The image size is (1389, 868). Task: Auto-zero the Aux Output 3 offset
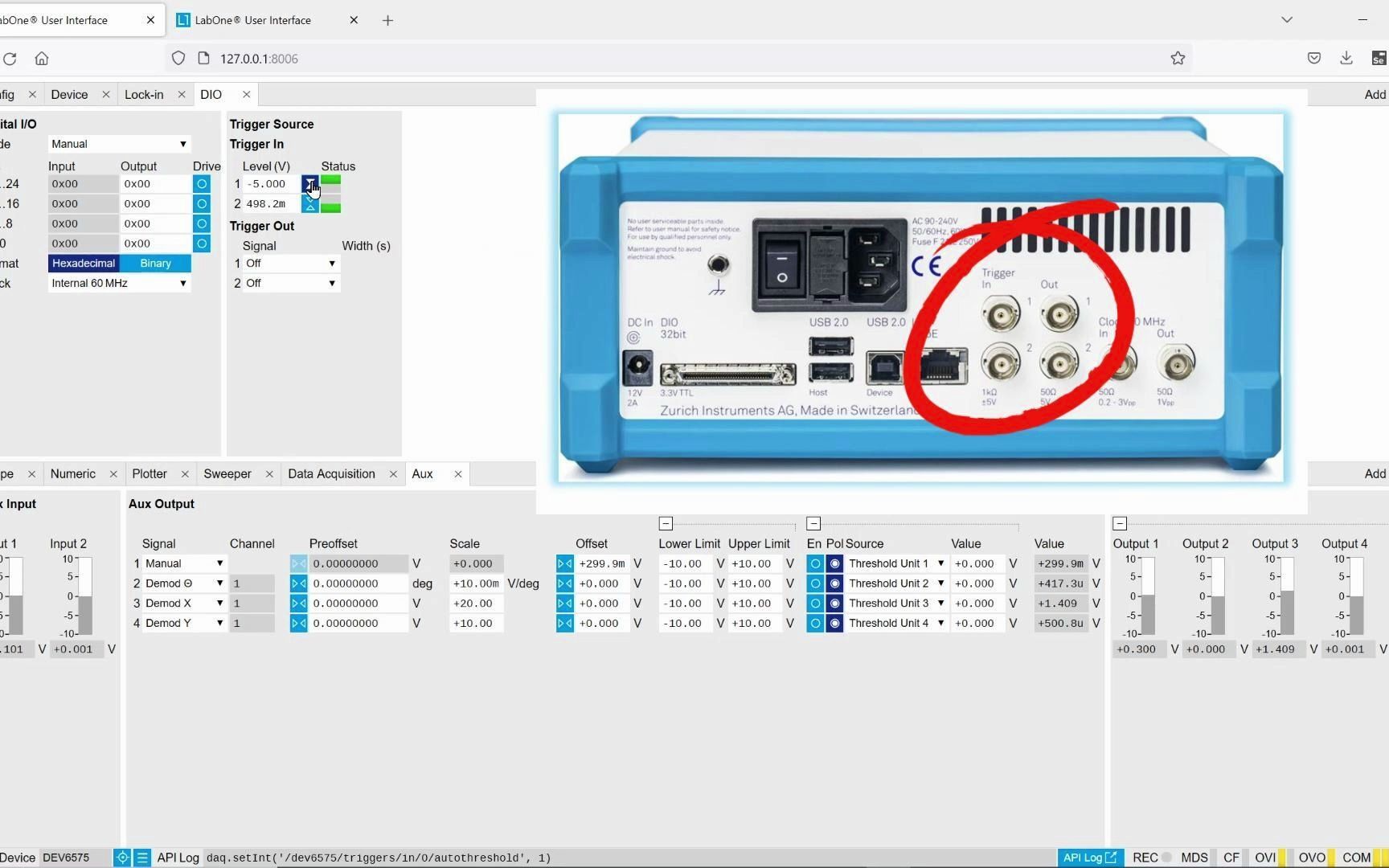coord(564,604)
